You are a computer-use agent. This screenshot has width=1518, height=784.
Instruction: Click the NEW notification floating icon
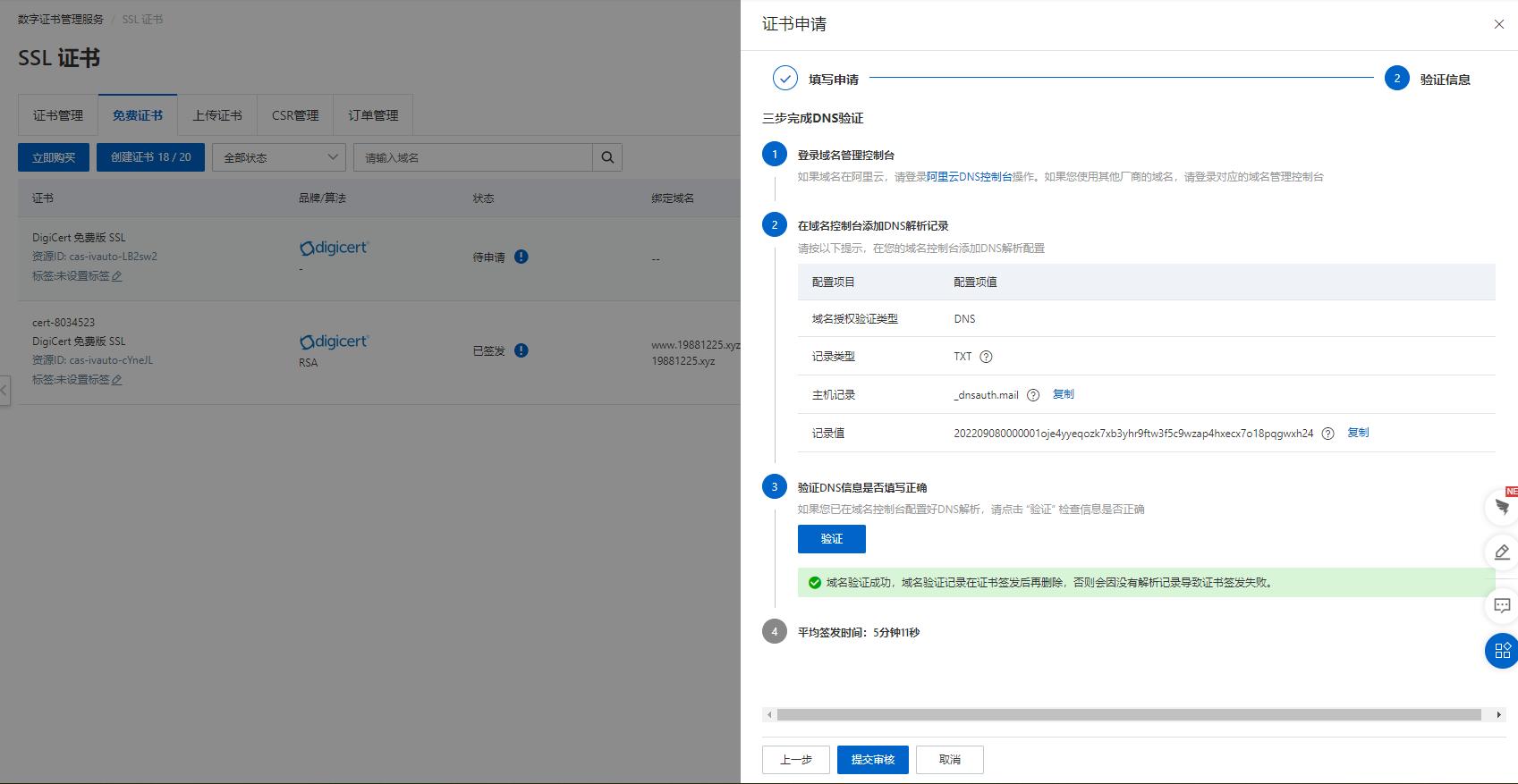pos(1502,507)
